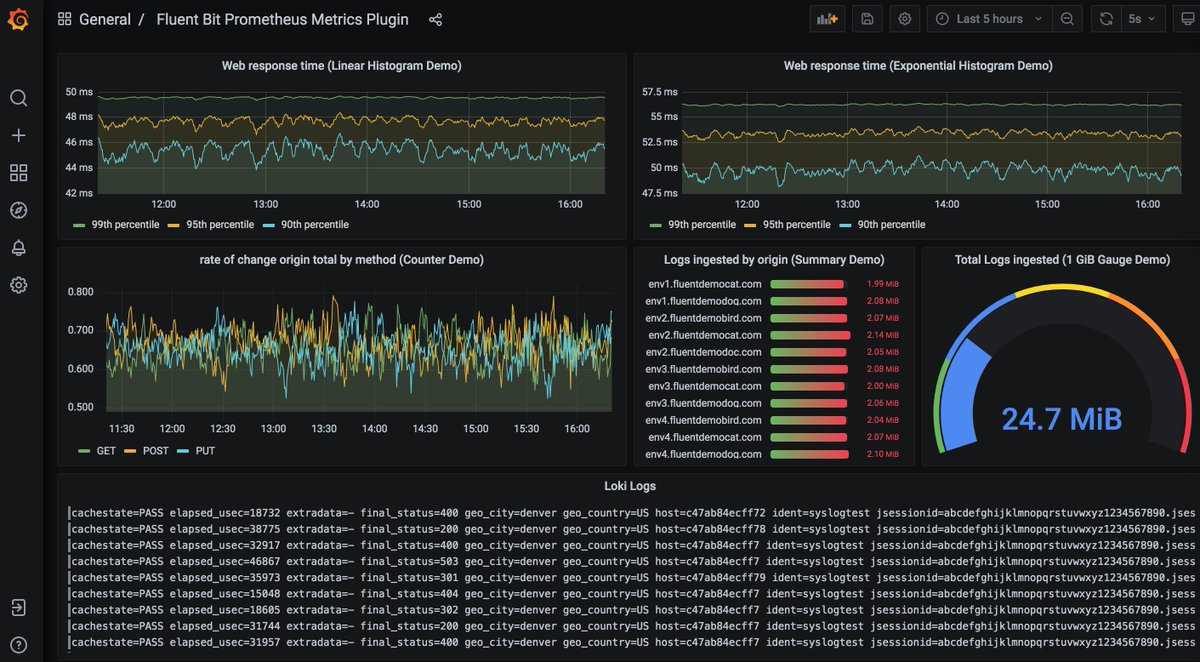Click the dashboards grid icon beside General
The image size is (1200, 662).
pos(65,19)
